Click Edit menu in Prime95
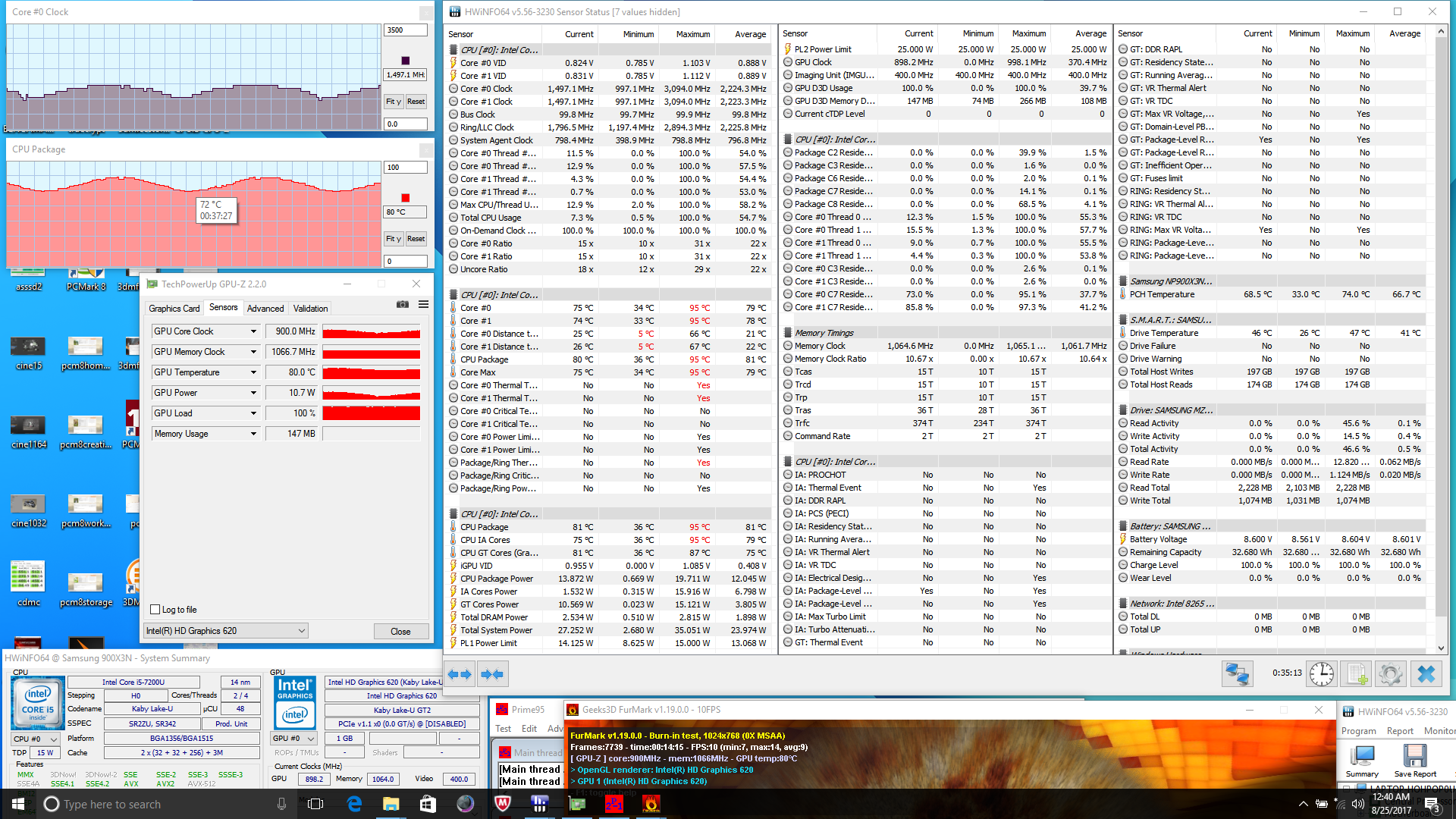 [529, 729]
